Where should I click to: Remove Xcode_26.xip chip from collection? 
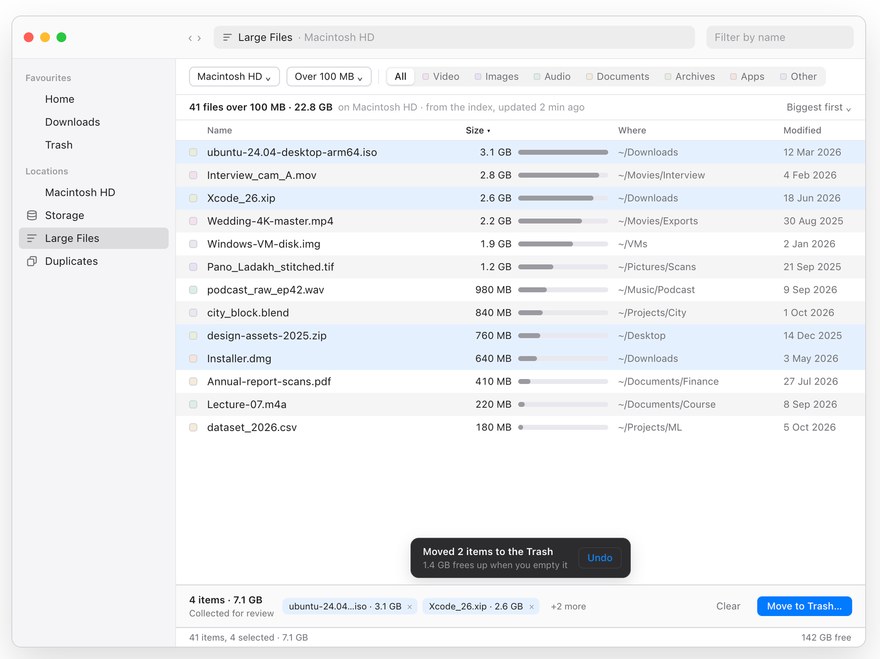[x=531, y=607]
